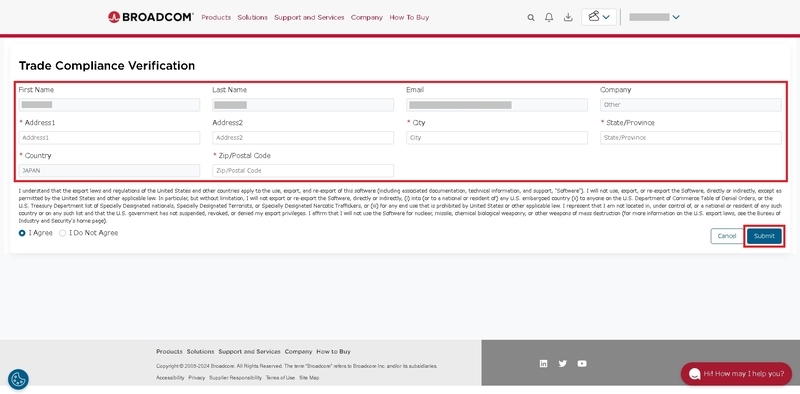This screenshot has width=800, height=394.
Task: Open the search magnifier icon
Action: pyautogui.click(x=531, y=17)
